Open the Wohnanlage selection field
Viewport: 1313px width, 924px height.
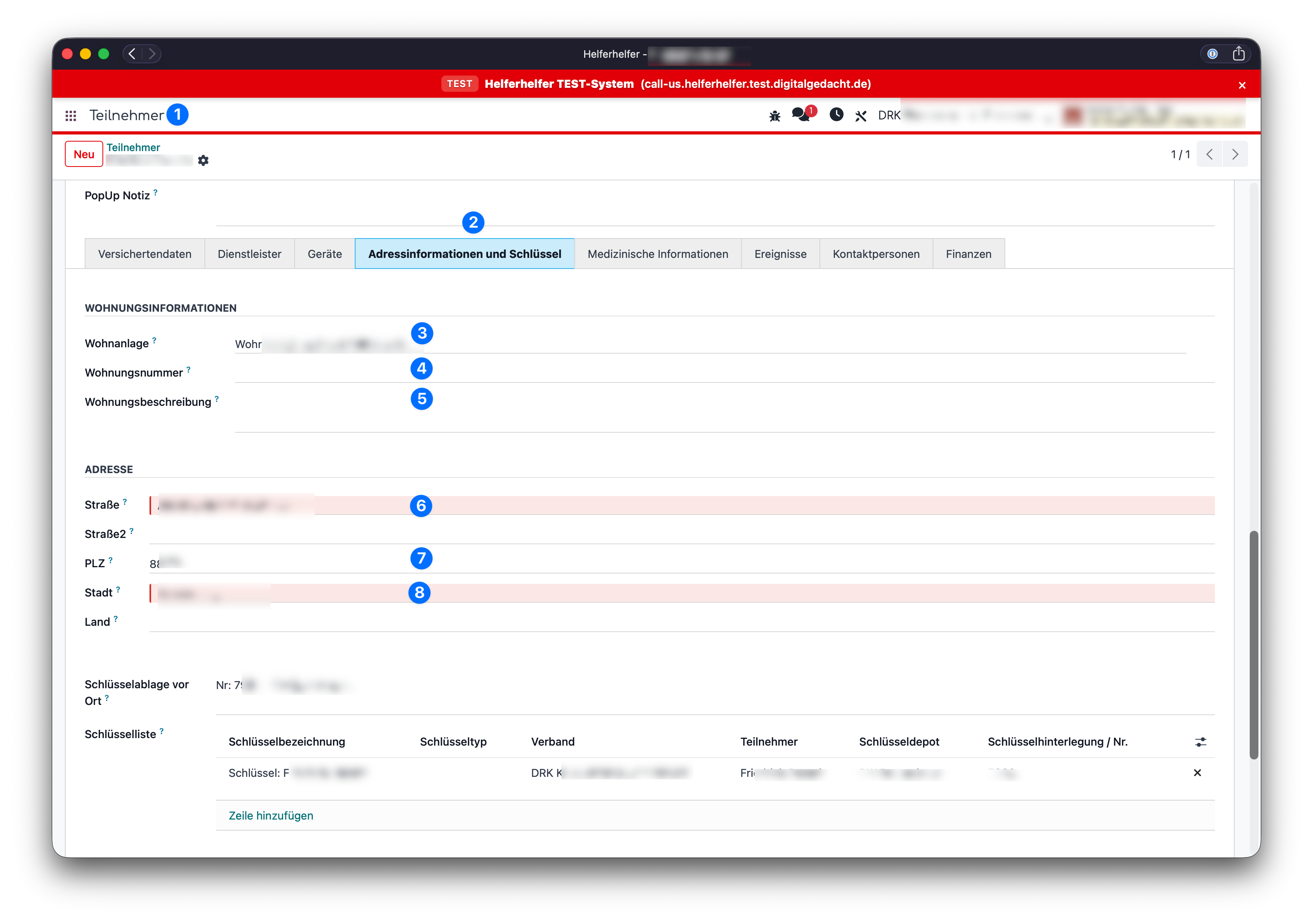(709, 344)
